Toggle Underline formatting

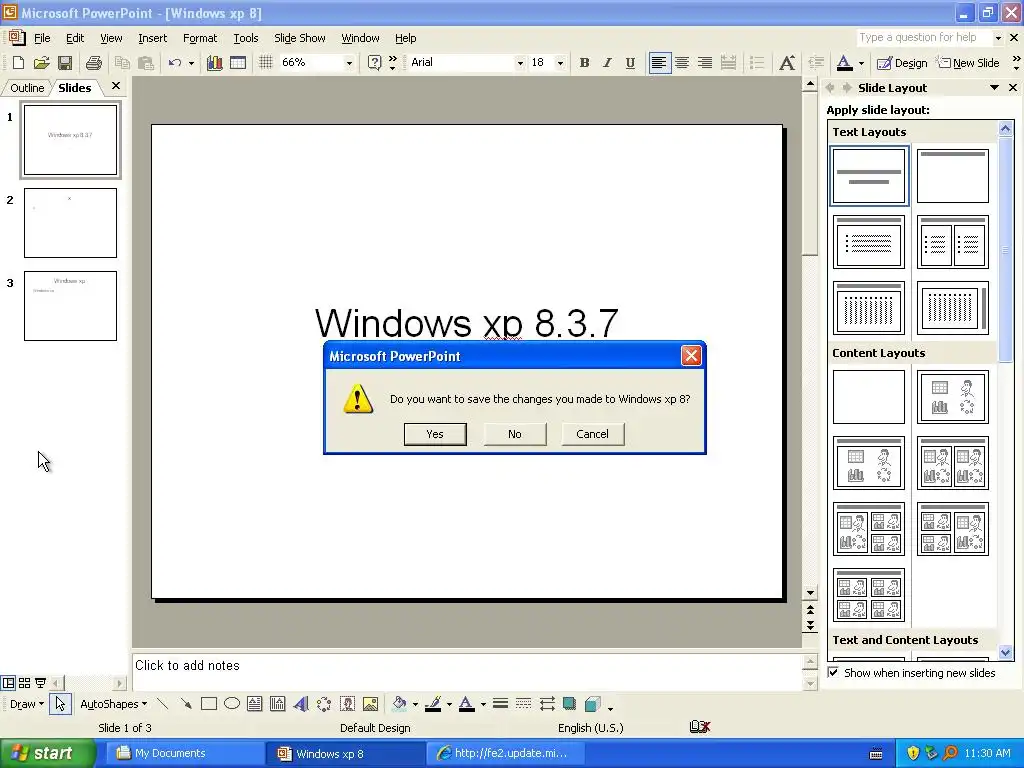630,63
